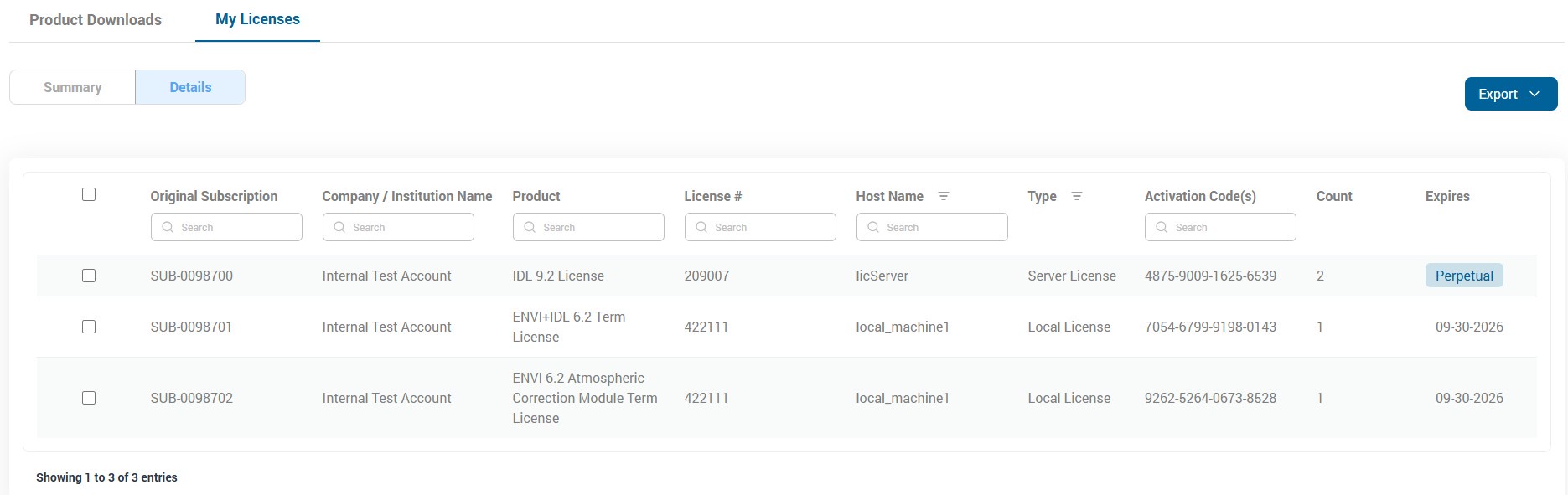Focus the Original Subscription search field

pos(236,227)
